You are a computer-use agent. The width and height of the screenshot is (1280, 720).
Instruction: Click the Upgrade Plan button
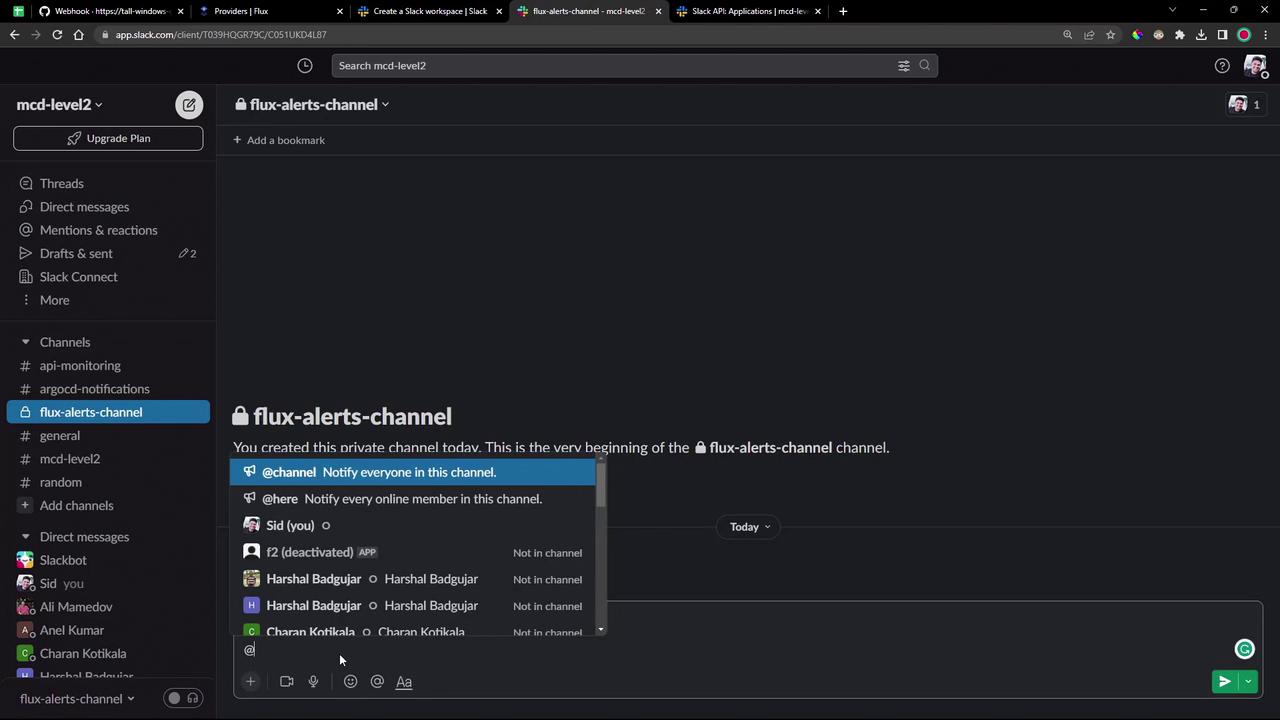point(108,138)
